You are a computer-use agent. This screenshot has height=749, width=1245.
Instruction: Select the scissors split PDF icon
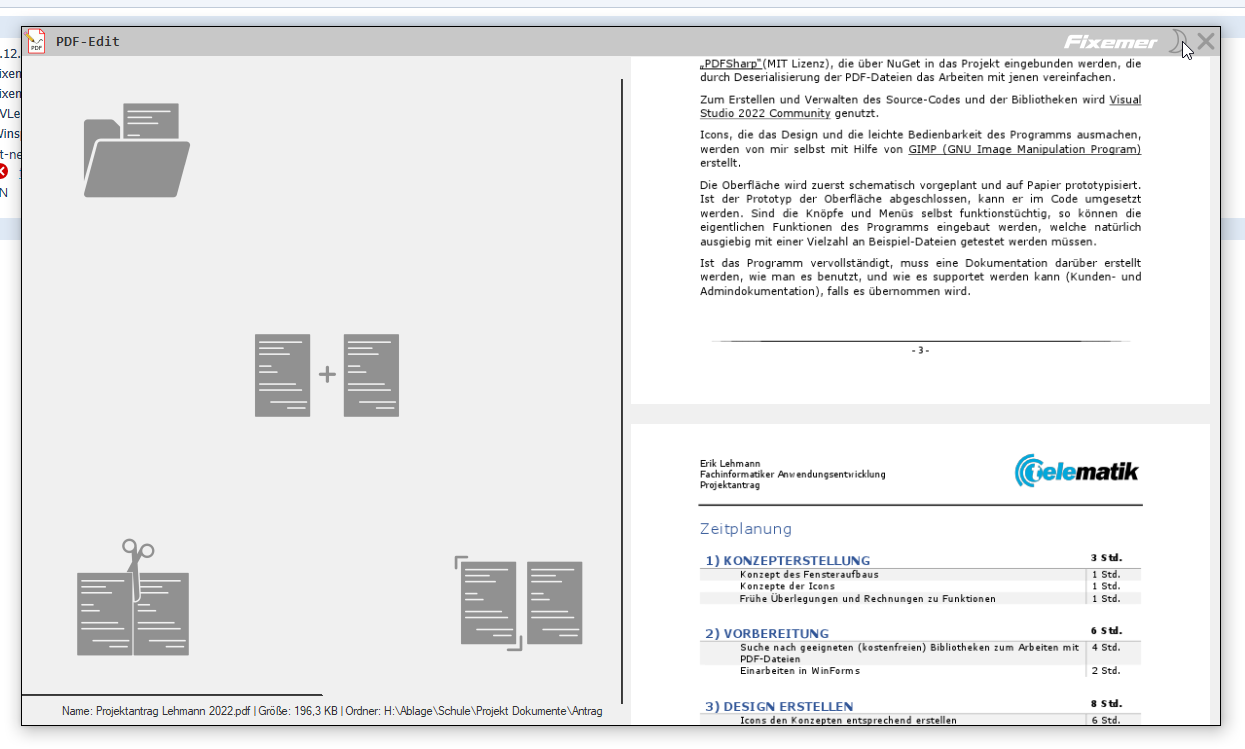click(133, 599)
